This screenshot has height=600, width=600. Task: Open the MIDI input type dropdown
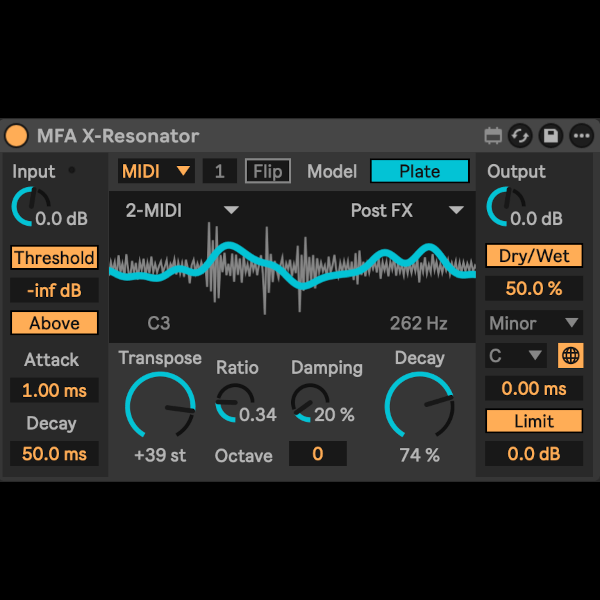[156, 171]
